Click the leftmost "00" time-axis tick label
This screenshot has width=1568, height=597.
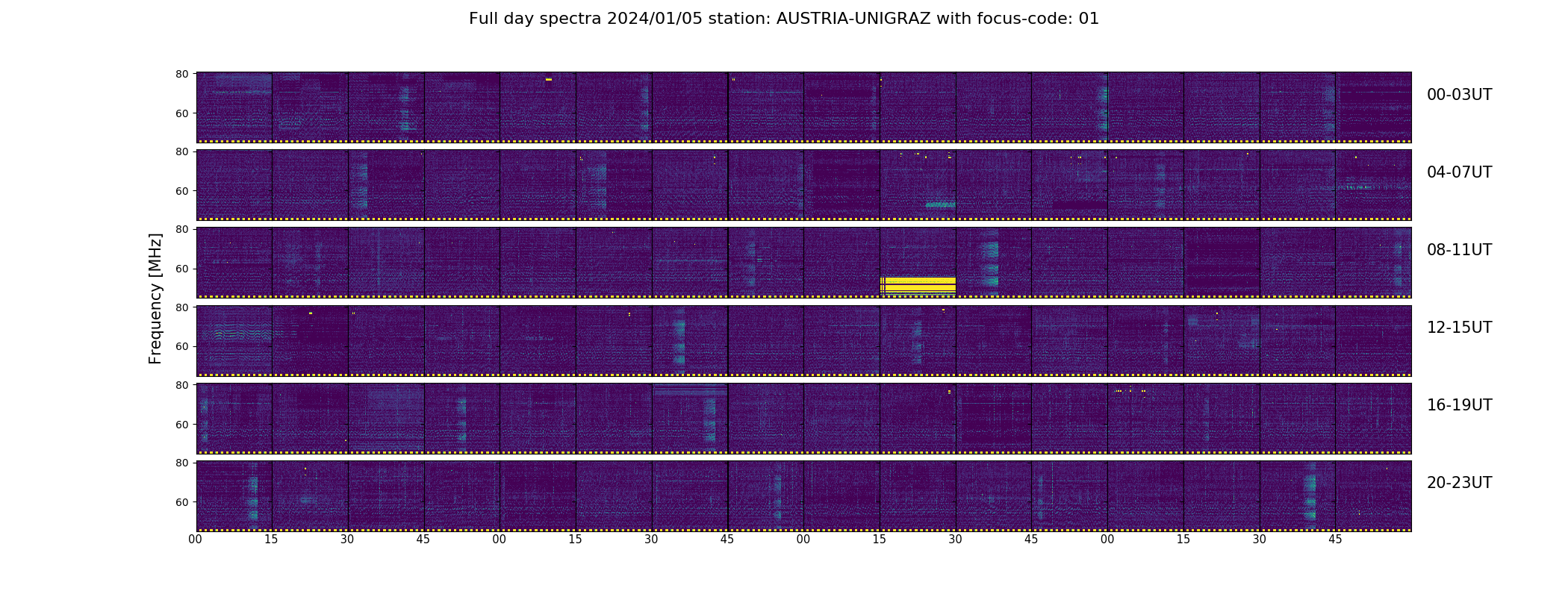pyautogui.click(x=196, y=540)
